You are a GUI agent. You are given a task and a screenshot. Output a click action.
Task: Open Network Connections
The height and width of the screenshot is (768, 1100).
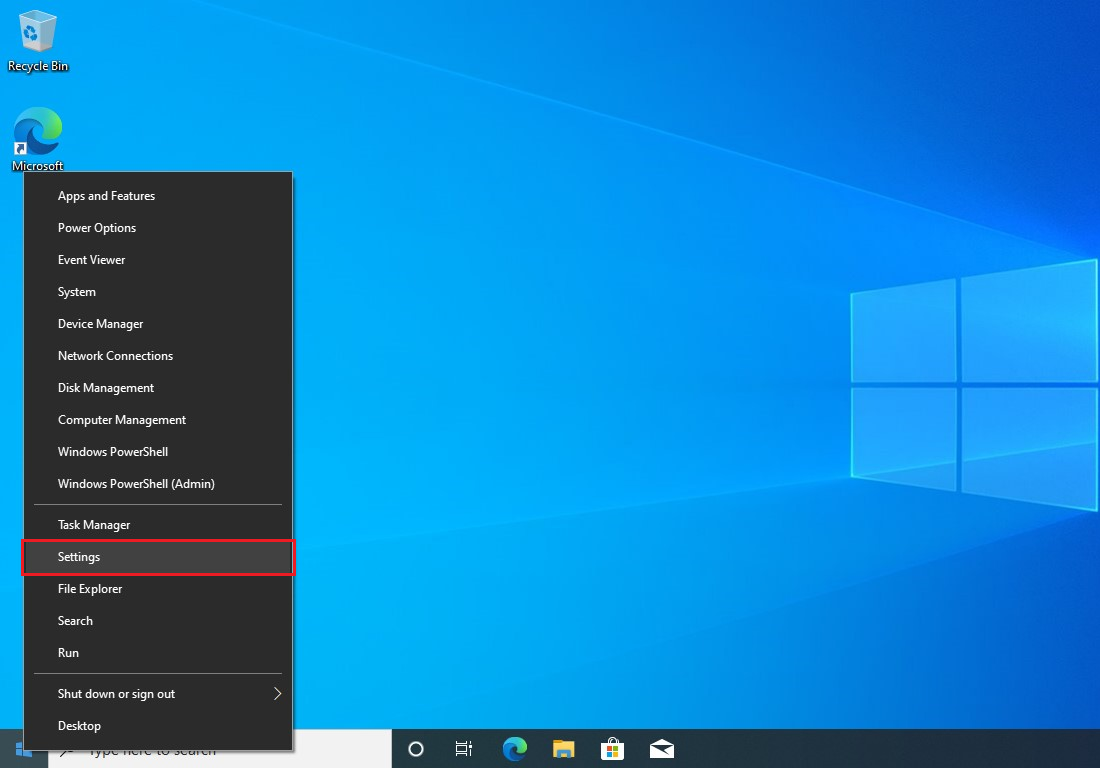158,356
